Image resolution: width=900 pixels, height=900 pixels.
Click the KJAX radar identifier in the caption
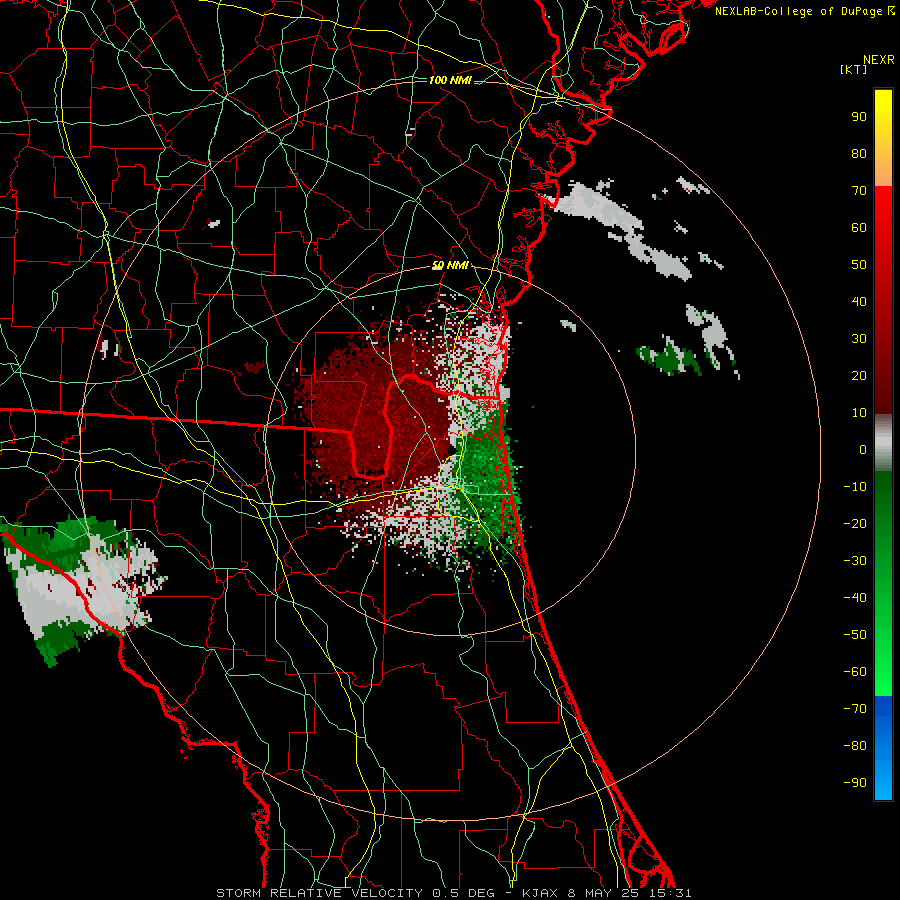pos(542,893)
